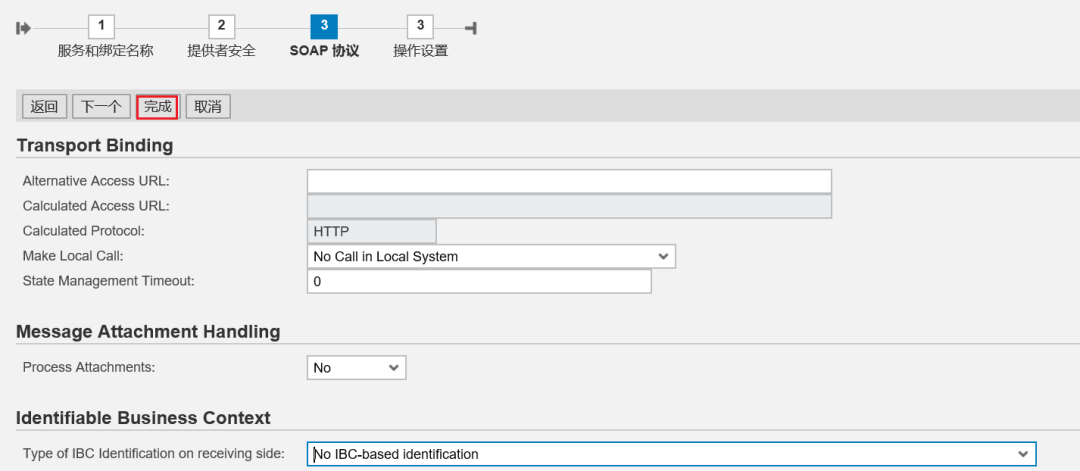This screenshot has width=1080, height=471.
Task: Click the State Management Timeout field
Action: pyautogui.click(x=479, y=281)
